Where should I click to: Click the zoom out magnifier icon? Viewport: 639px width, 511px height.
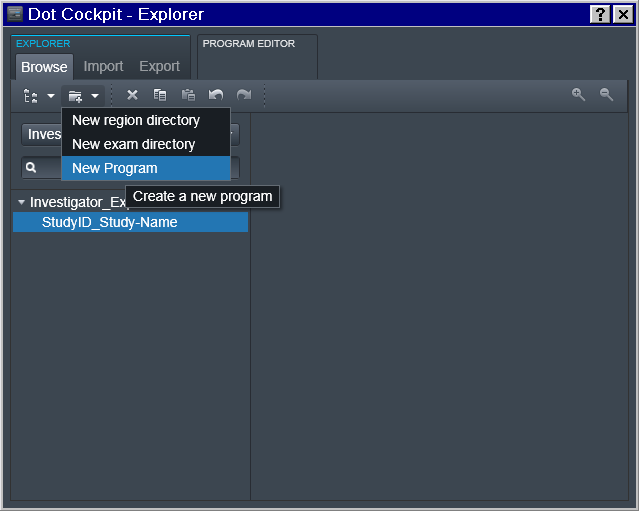(606, 94)
